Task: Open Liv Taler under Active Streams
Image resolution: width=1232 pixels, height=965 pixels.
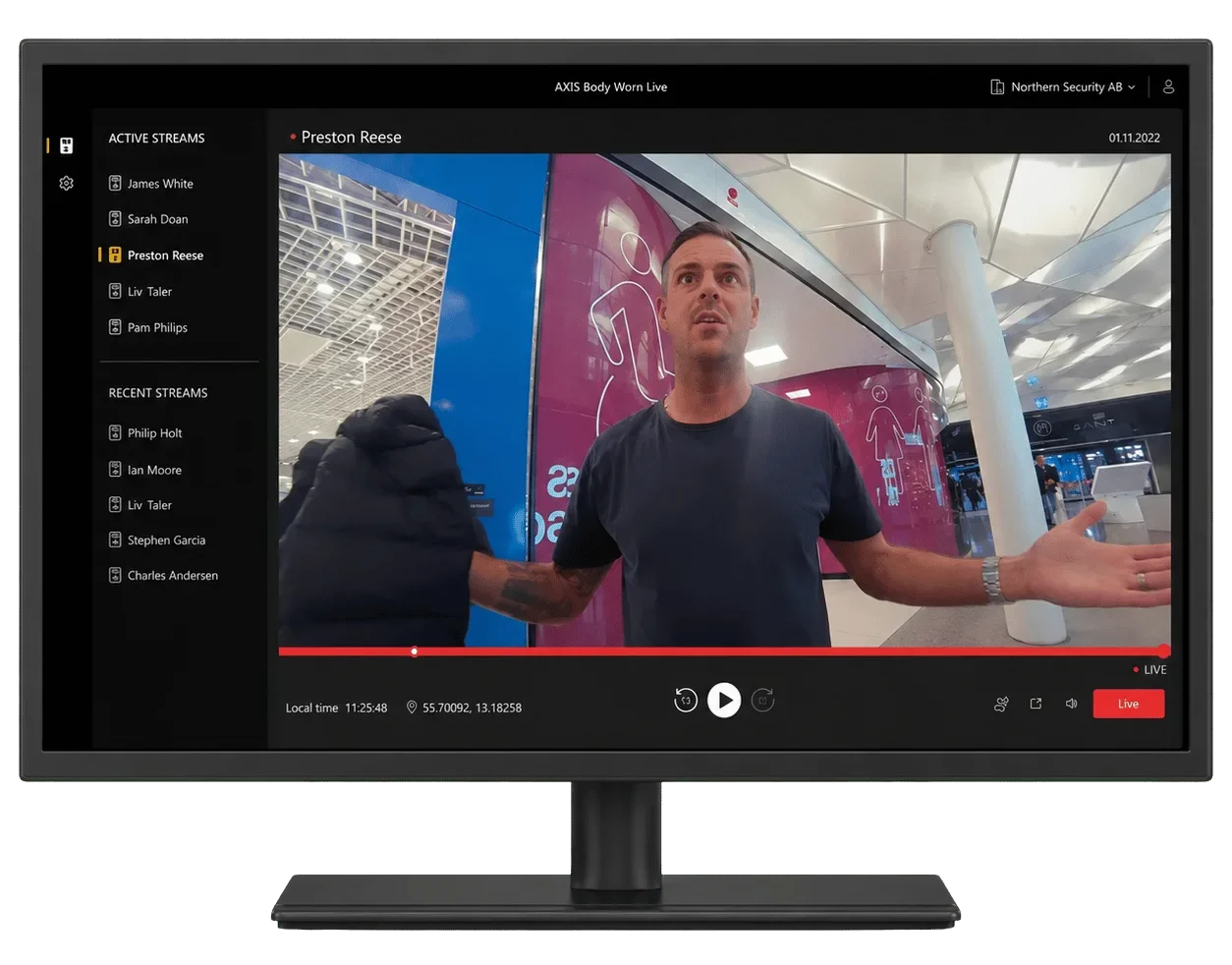Action: tap(149, 292)
